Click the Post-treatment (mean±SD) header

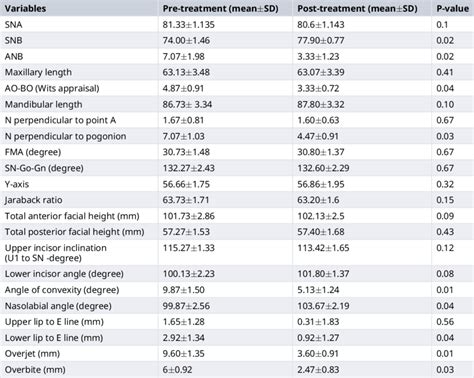pos(357,8)
